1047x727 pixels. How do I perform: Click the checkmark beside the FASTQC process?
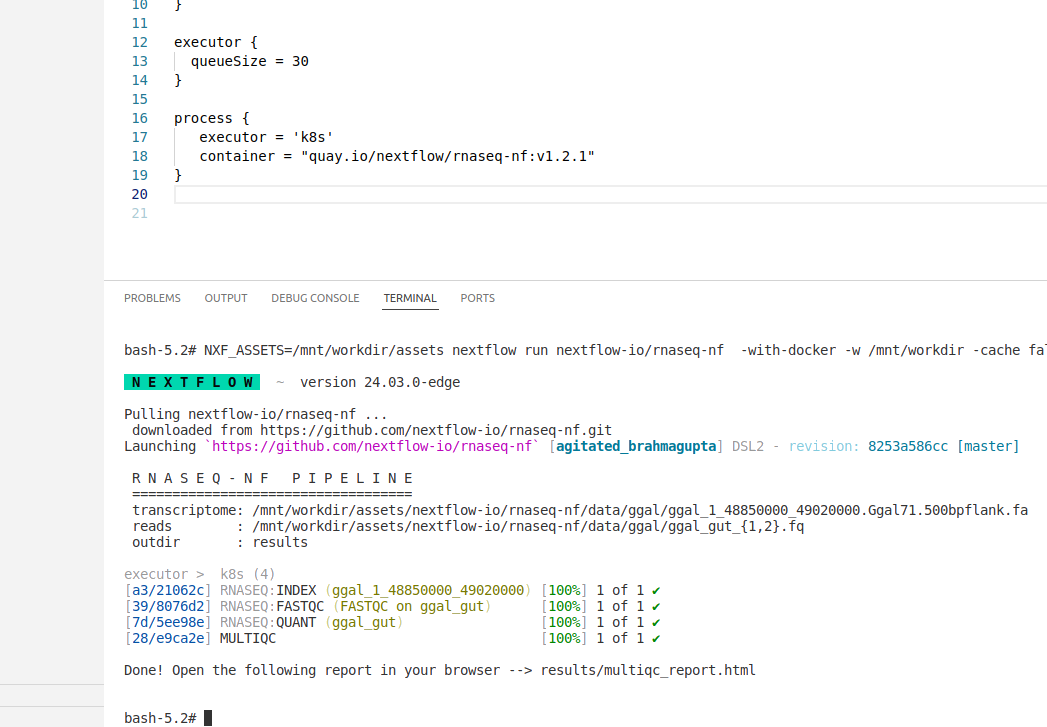pos(656,606)
